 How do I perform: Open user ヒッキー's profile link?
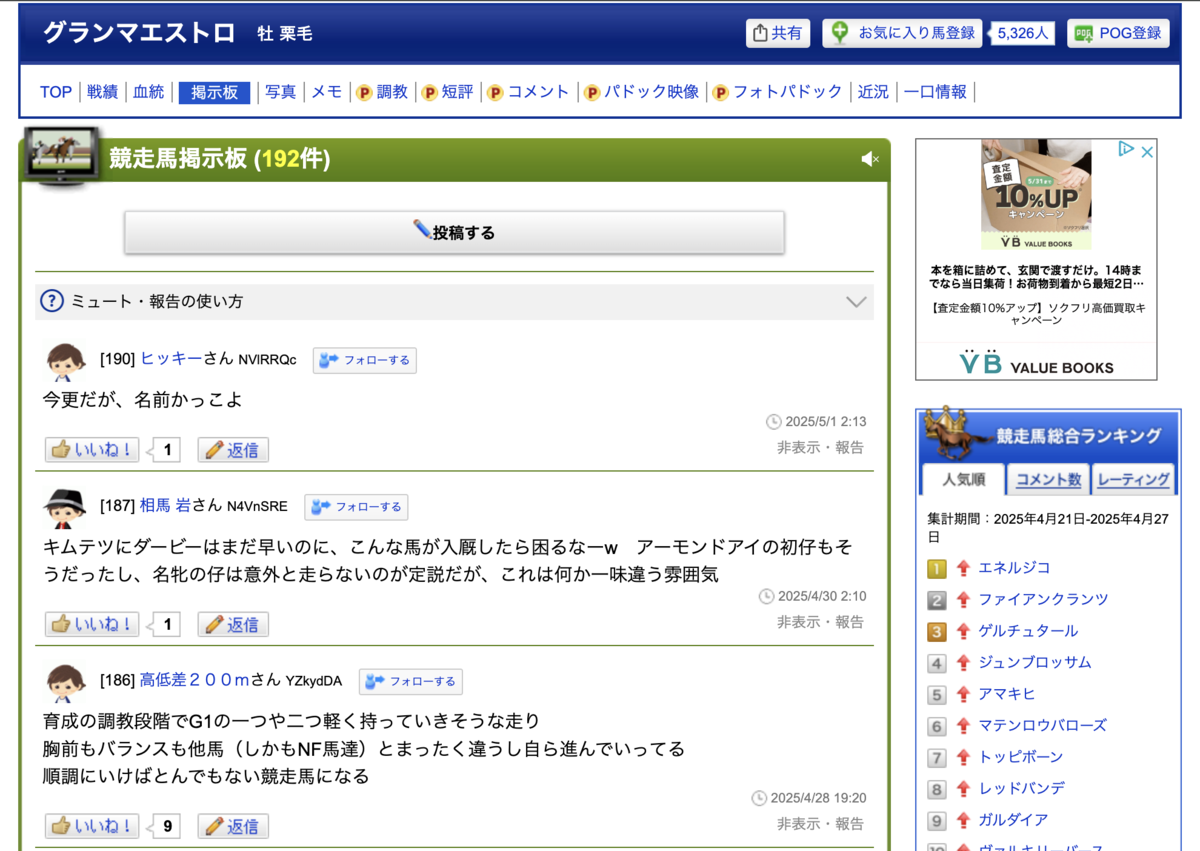tap(171, 359)
